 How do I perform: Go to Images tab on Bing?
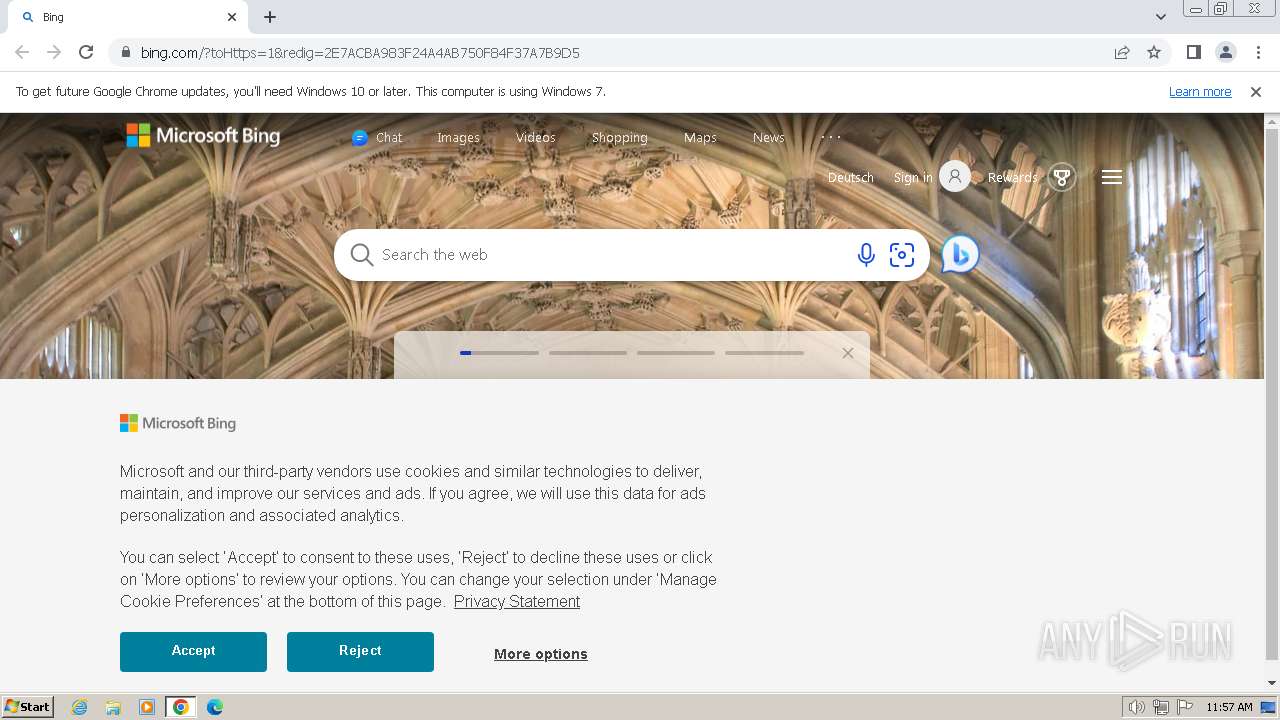click(x=458, y=138)
